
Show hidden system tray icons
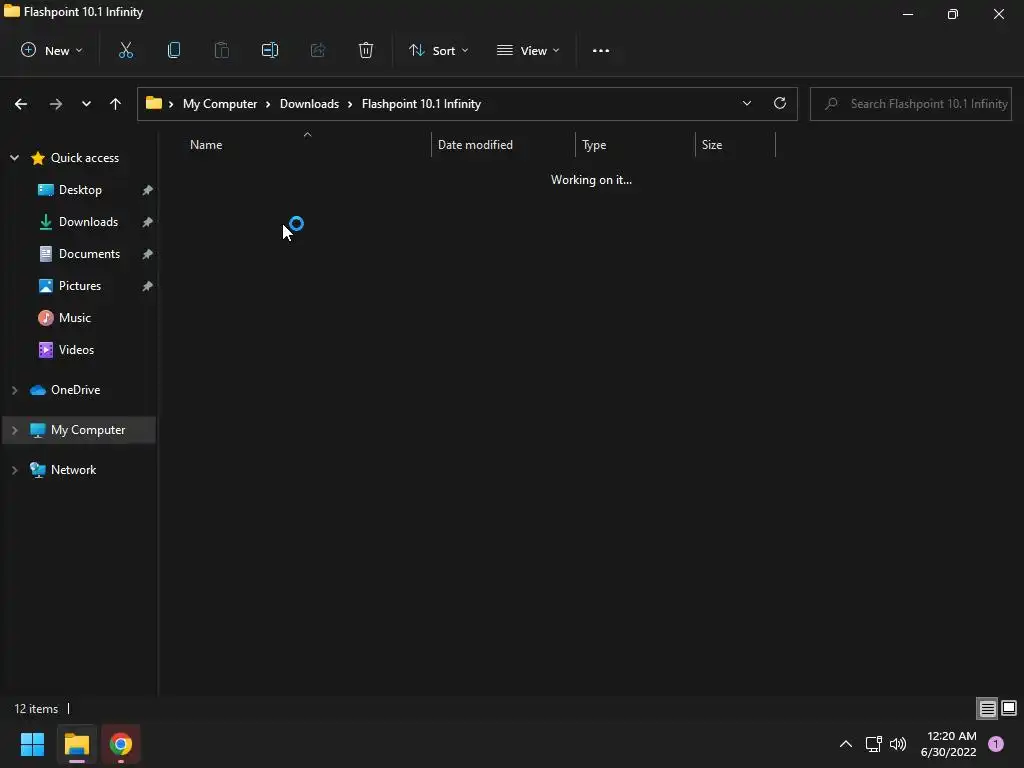[x=846, y=744]
